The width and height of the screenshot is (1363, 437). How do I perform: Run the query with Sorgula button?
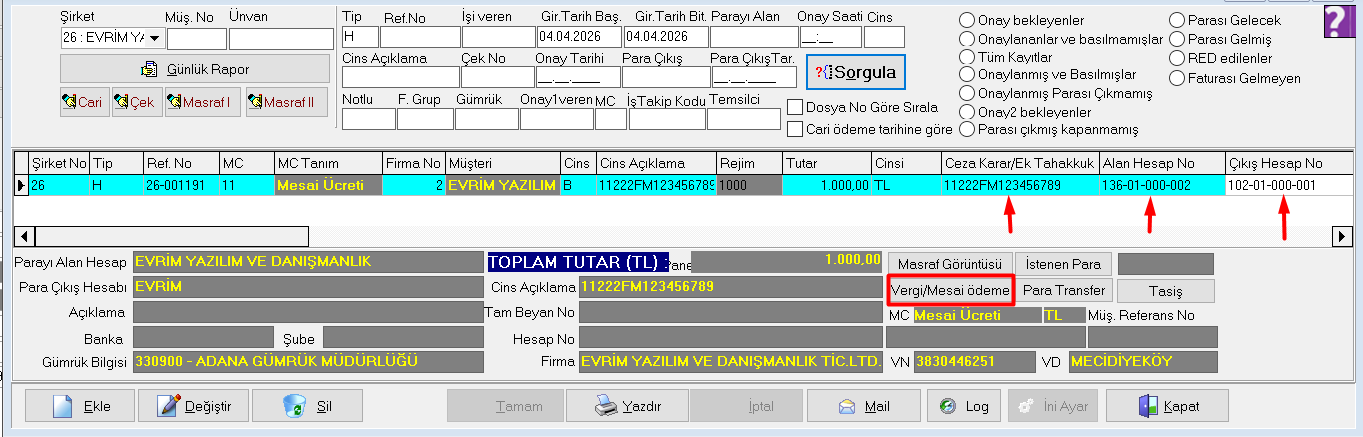tap(855, 73)
